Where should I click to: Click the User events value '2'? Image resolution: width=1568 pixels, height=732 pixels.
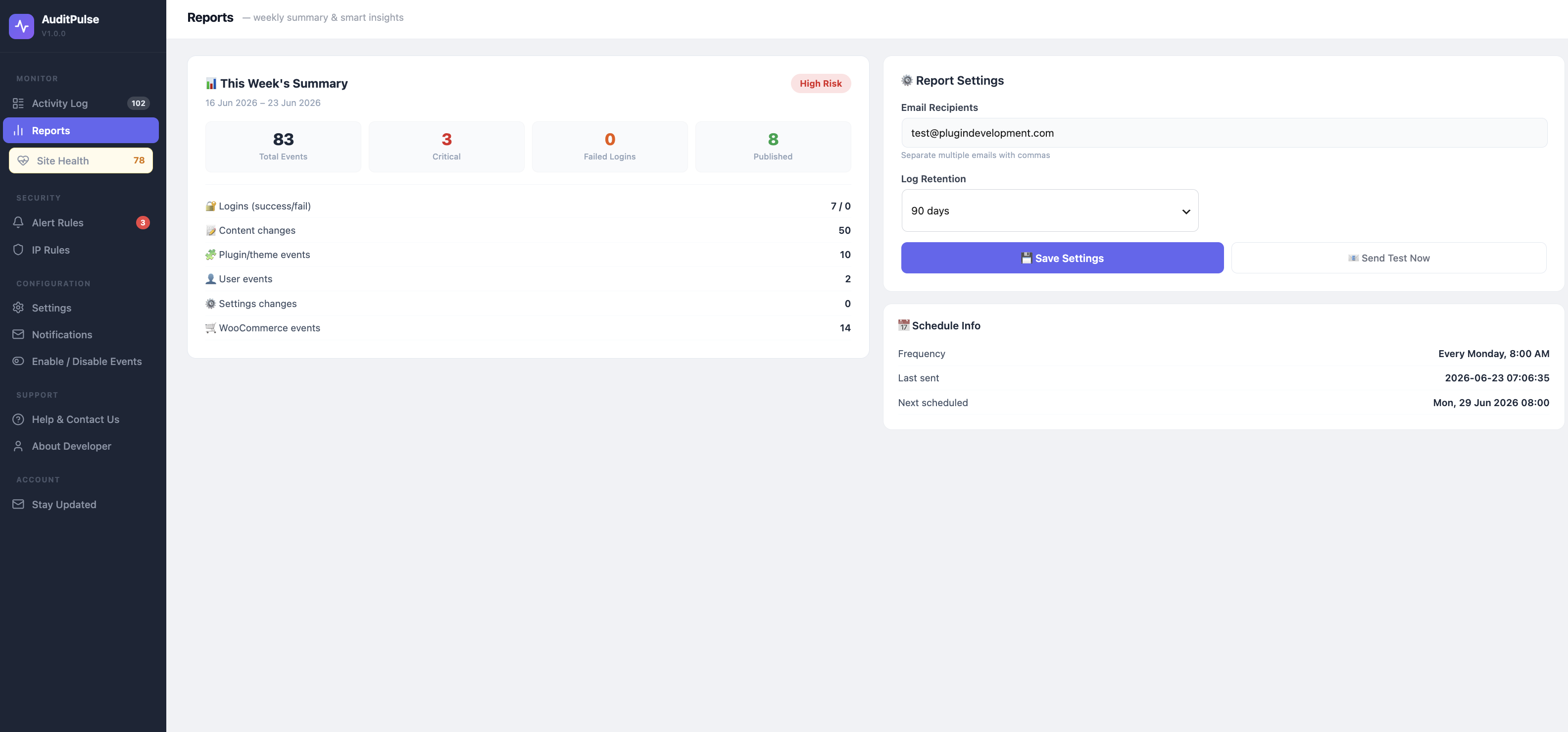(x=847, y=279)
